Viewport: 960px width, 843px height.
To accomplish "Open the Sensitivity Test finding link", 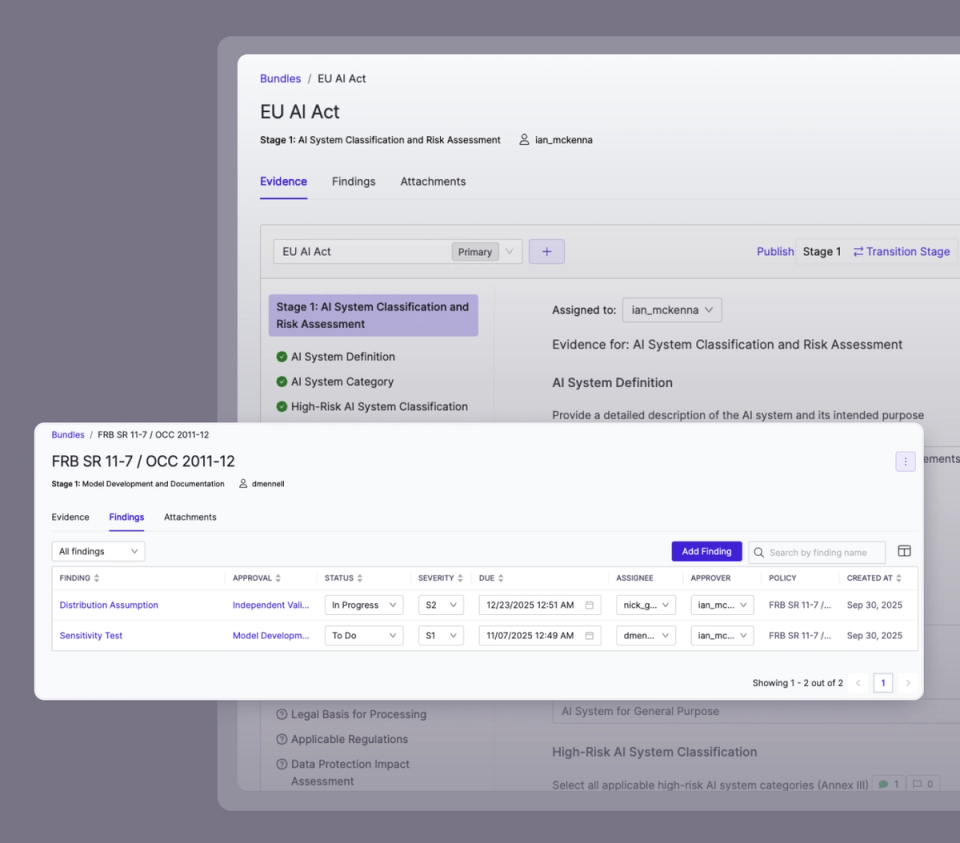I will (x=91, y=635).
